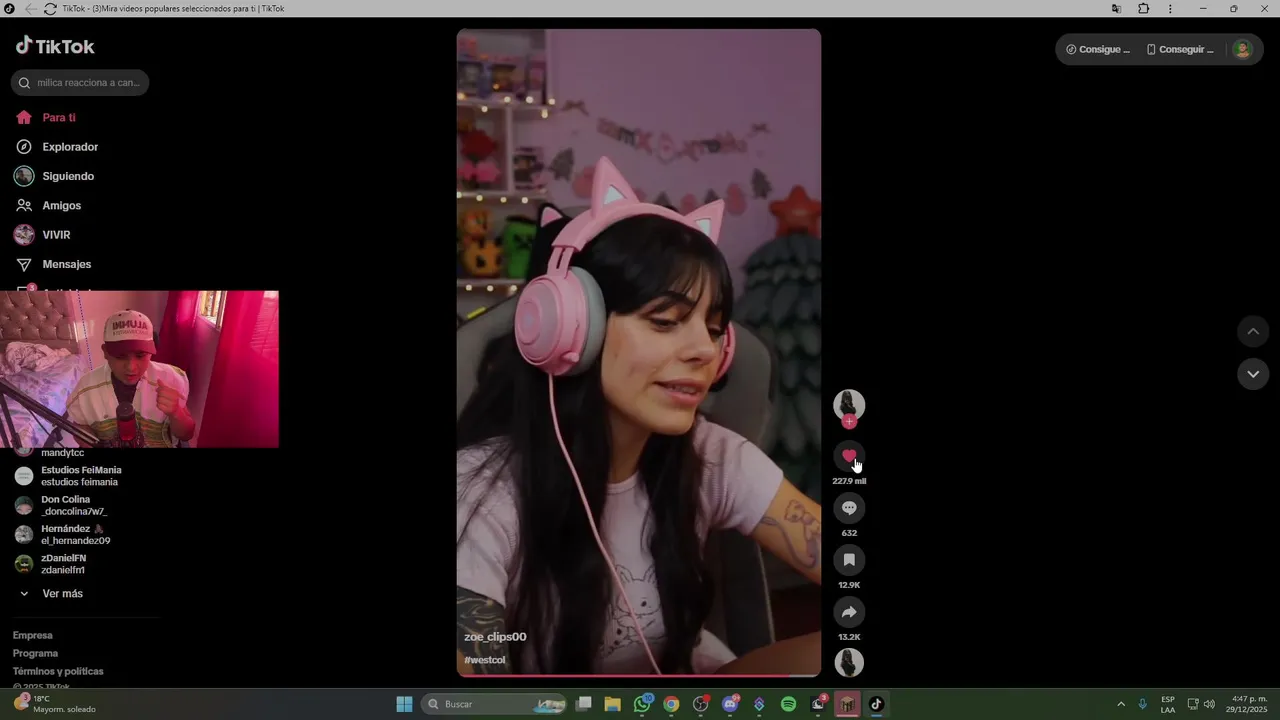Open the Explorador page
The width and height of the screenshot is (1280, 720).
(70, 147)
